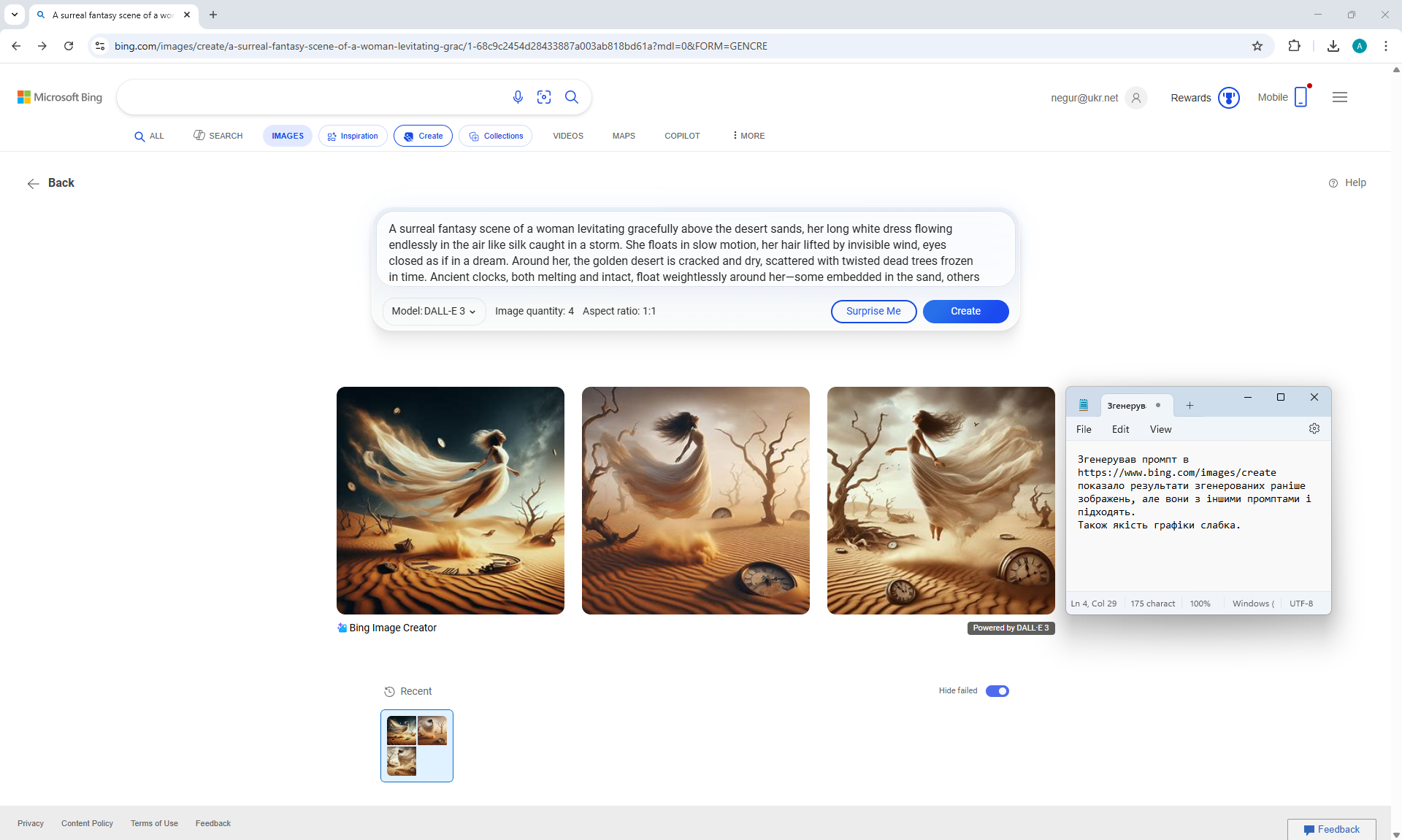Viewport: 1402px width, 840px height.
Task: Click the Mobile phone icon
Action: click(x=1301, y=97)
